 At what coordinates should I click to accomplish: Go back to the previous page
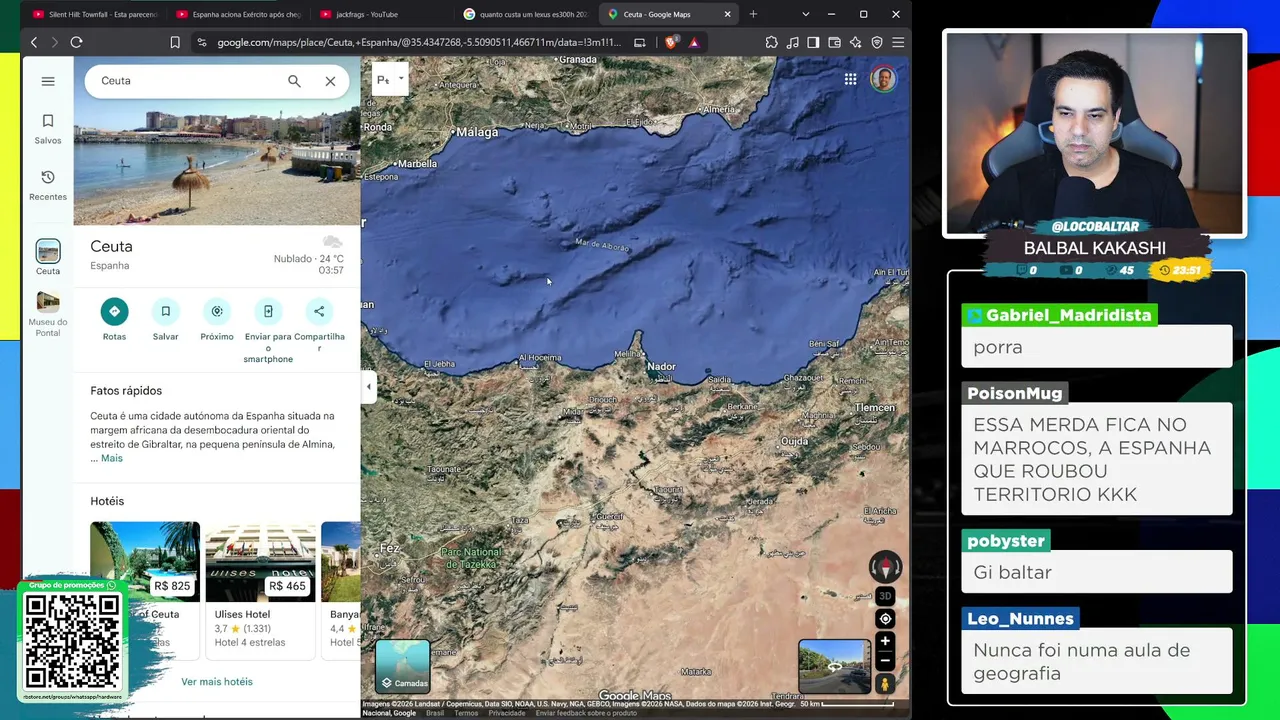[x=34, y=42]
